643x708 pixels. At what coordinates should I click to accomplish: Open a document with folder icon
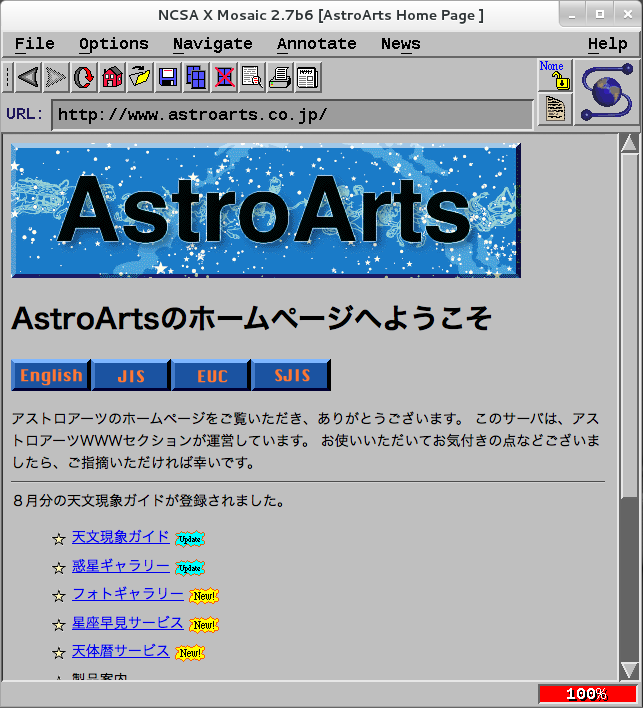[140, 77]
